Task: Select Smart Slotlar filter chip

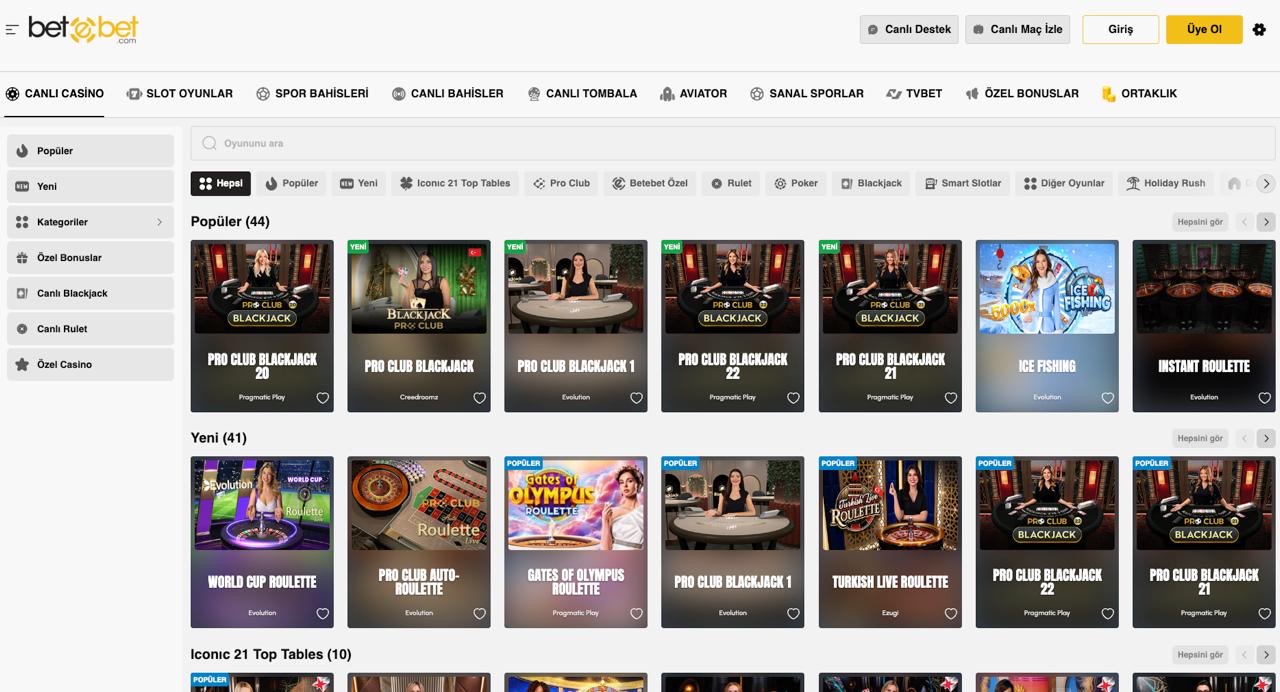Action: point(963,184)
